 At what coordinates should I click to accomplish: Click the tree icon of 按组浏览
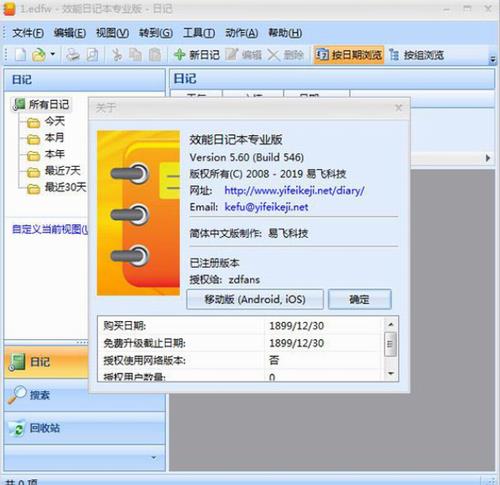pyautogui.click(x=394, y=55)
